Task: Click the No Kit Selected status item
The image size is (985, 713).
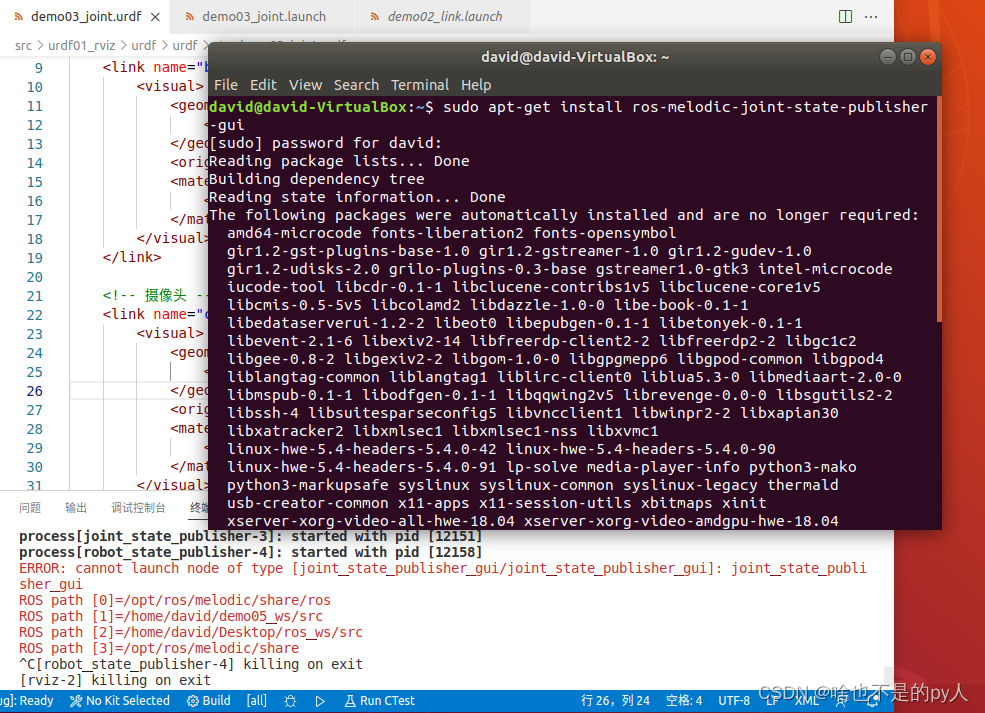Action: [119, 700]
